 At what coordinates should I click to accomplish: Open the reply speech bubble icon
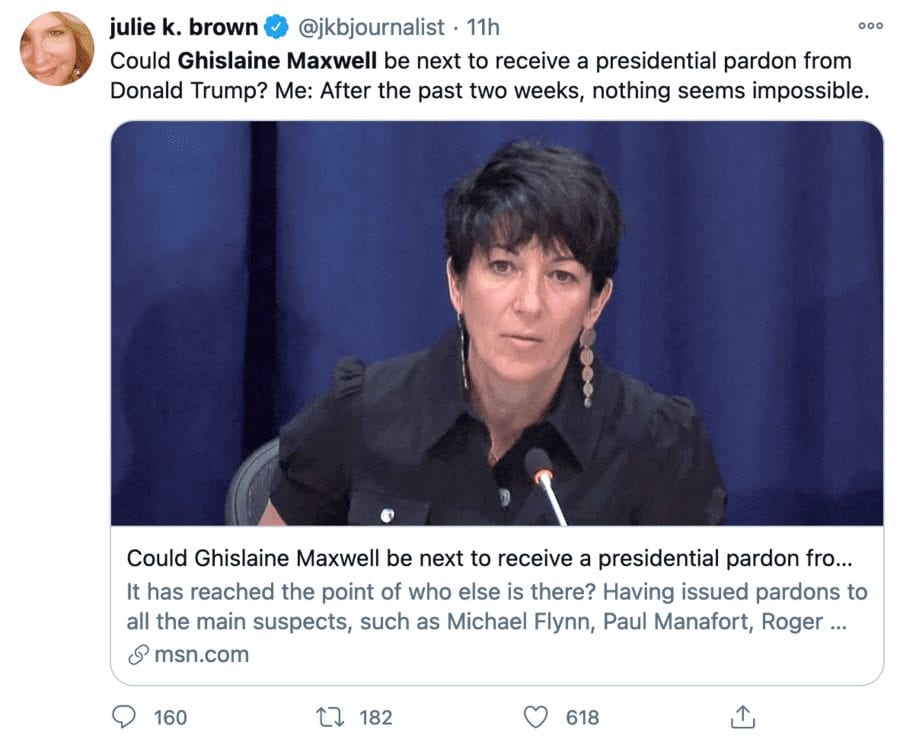[123, 717]
